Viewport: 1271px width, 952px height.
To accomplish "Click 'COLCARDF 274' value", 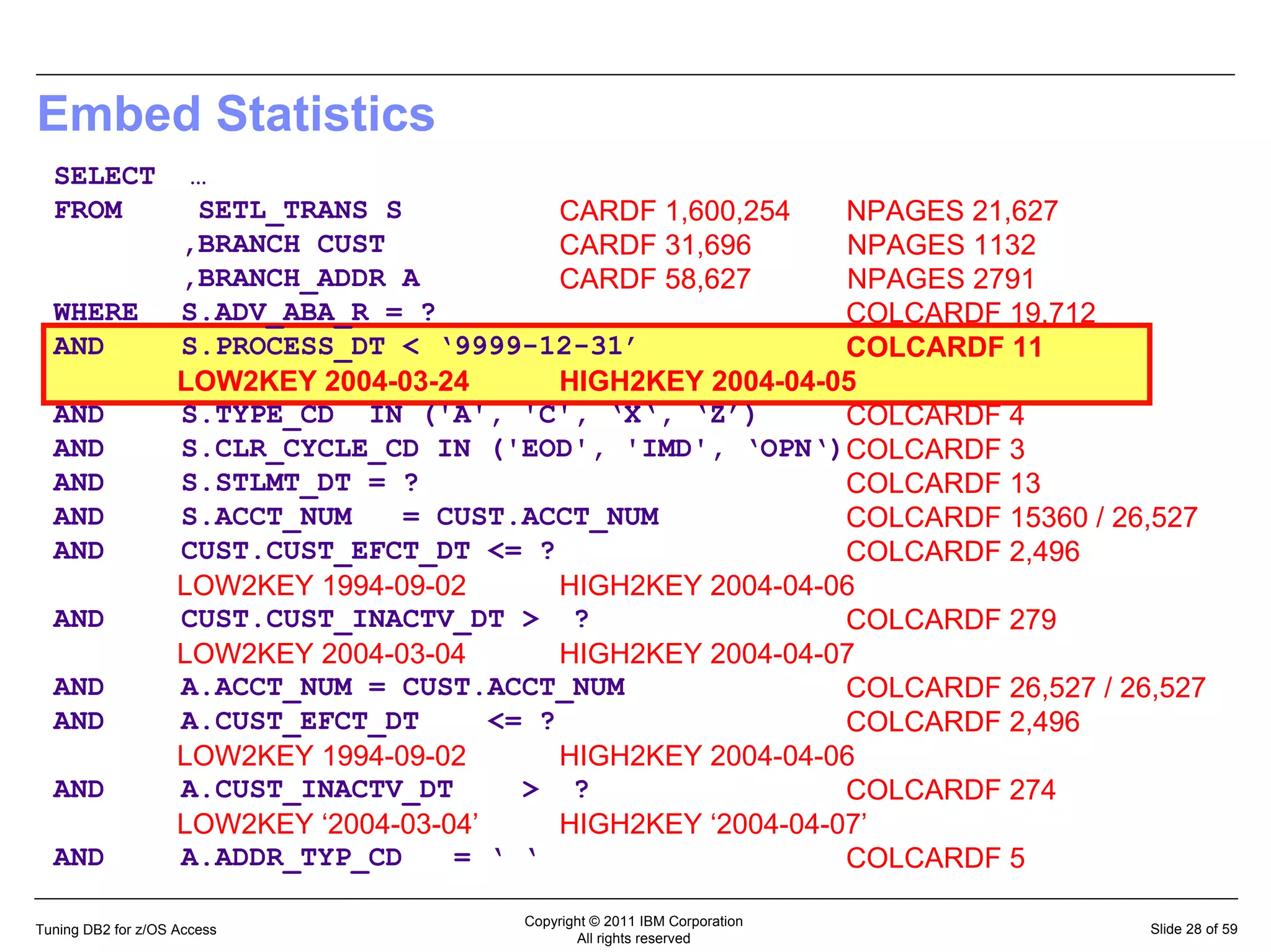I will point(951,791).
